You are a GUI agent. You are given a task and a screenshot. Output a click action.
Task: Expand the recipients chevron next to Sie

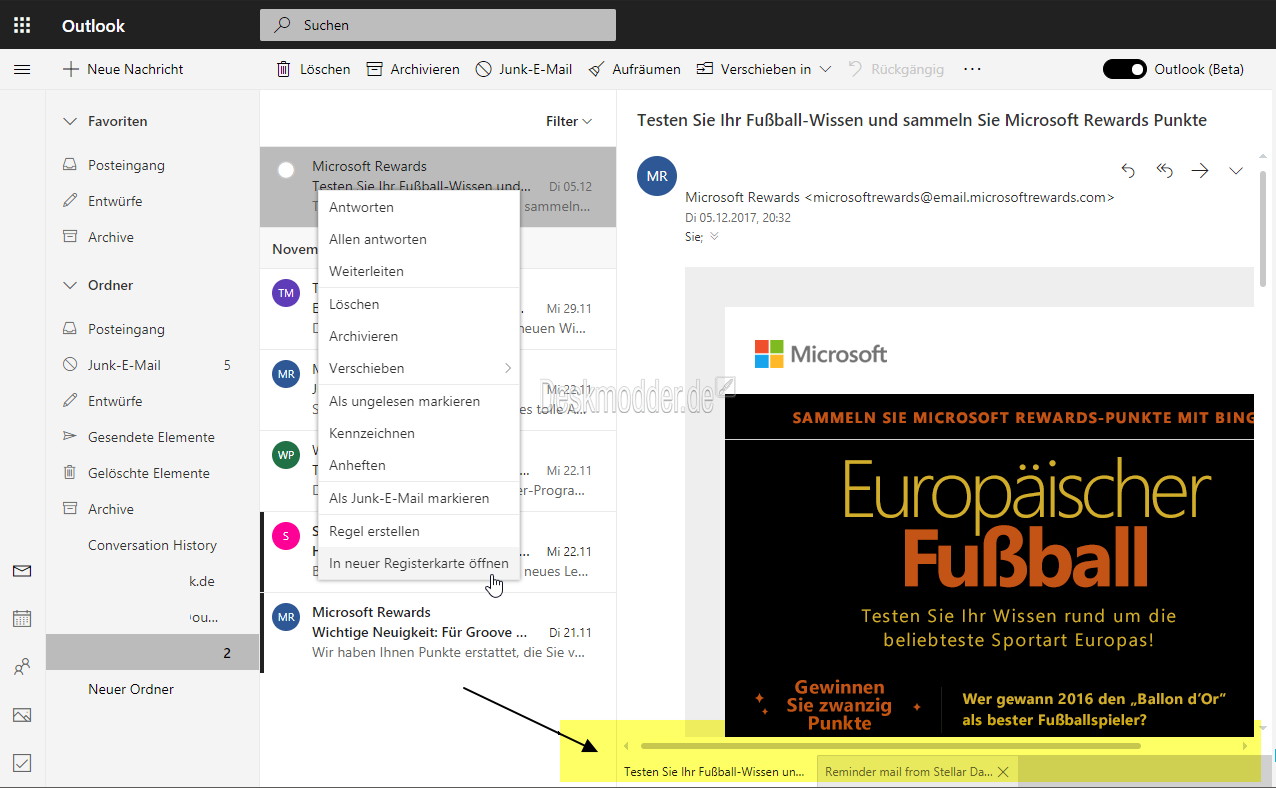714,237
